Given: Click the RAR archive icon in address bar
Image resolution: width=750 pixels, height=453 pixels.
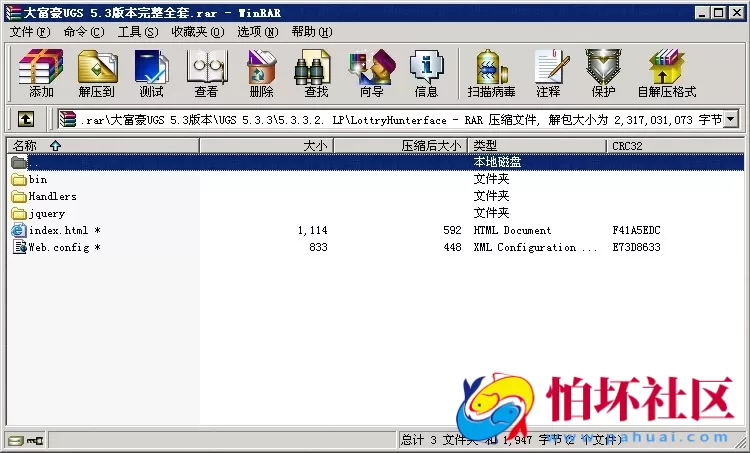Looking at the screenshot, I should click(x=67, y=119).
